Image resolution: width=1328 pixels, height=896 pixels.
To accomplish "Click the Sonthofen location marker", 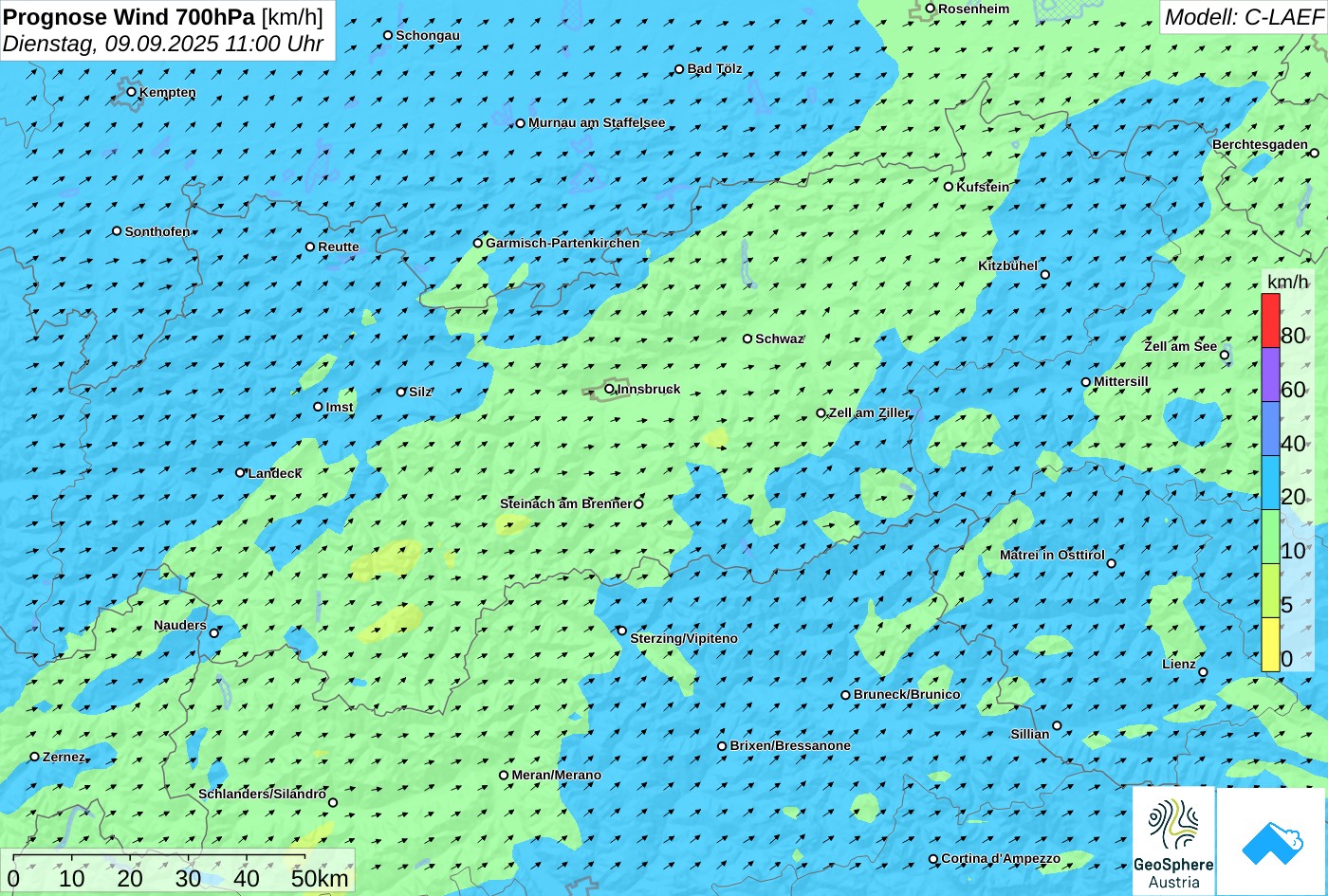I will pos(118,231).
